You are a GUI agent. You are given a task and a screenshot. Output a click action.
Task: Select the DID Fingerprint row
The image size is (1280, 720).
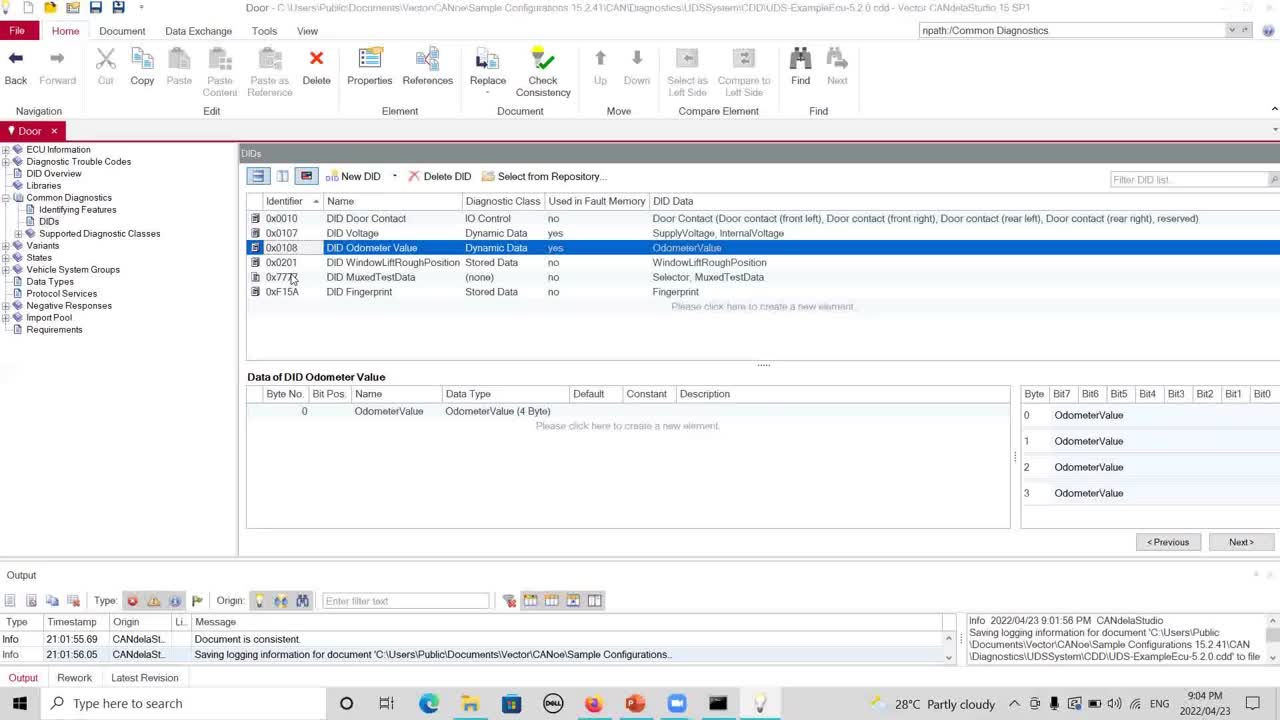tap(763, 292)
